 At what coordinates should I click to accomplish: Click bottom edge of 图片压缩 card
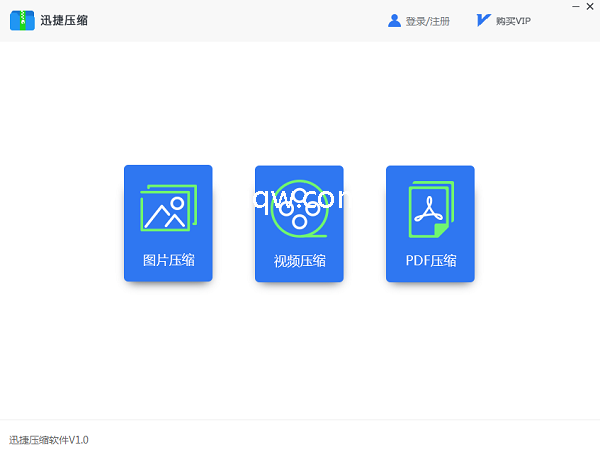(x=168, y=279)
